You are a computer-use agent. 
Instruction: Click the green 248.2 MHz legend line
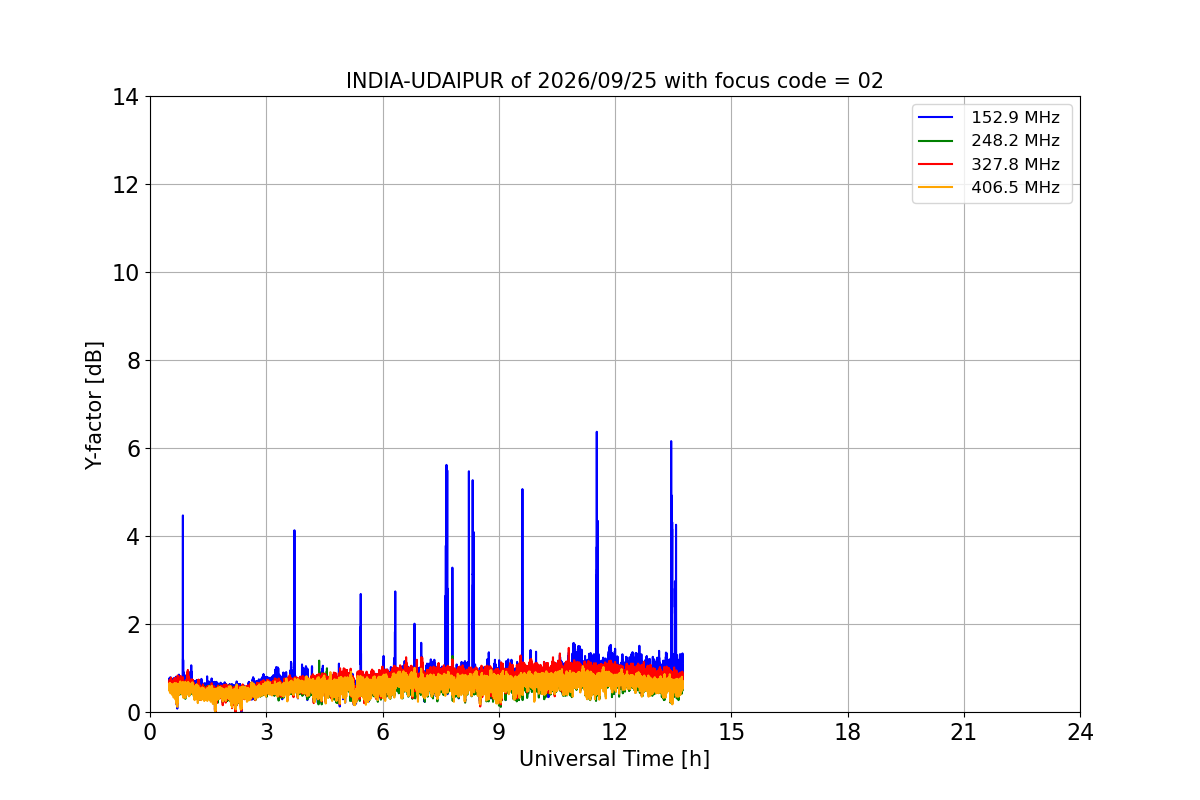tap(938, 141)
